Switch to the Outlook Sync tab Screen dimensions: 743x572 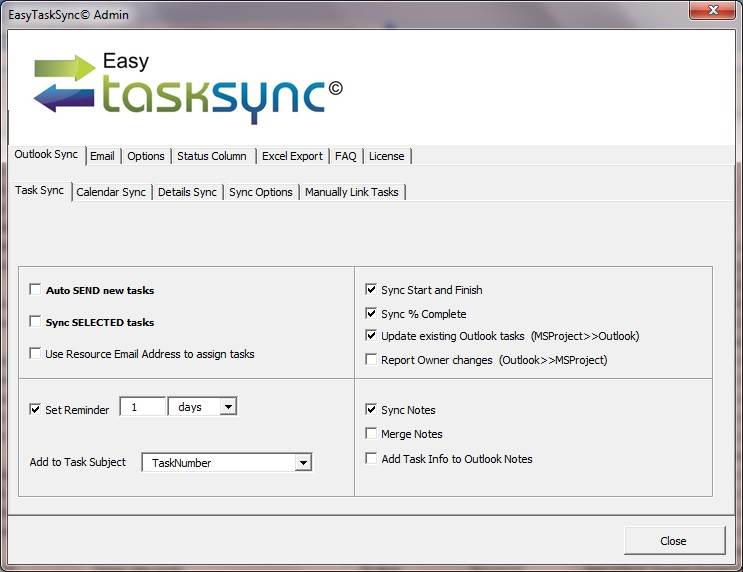coord(46,154)
